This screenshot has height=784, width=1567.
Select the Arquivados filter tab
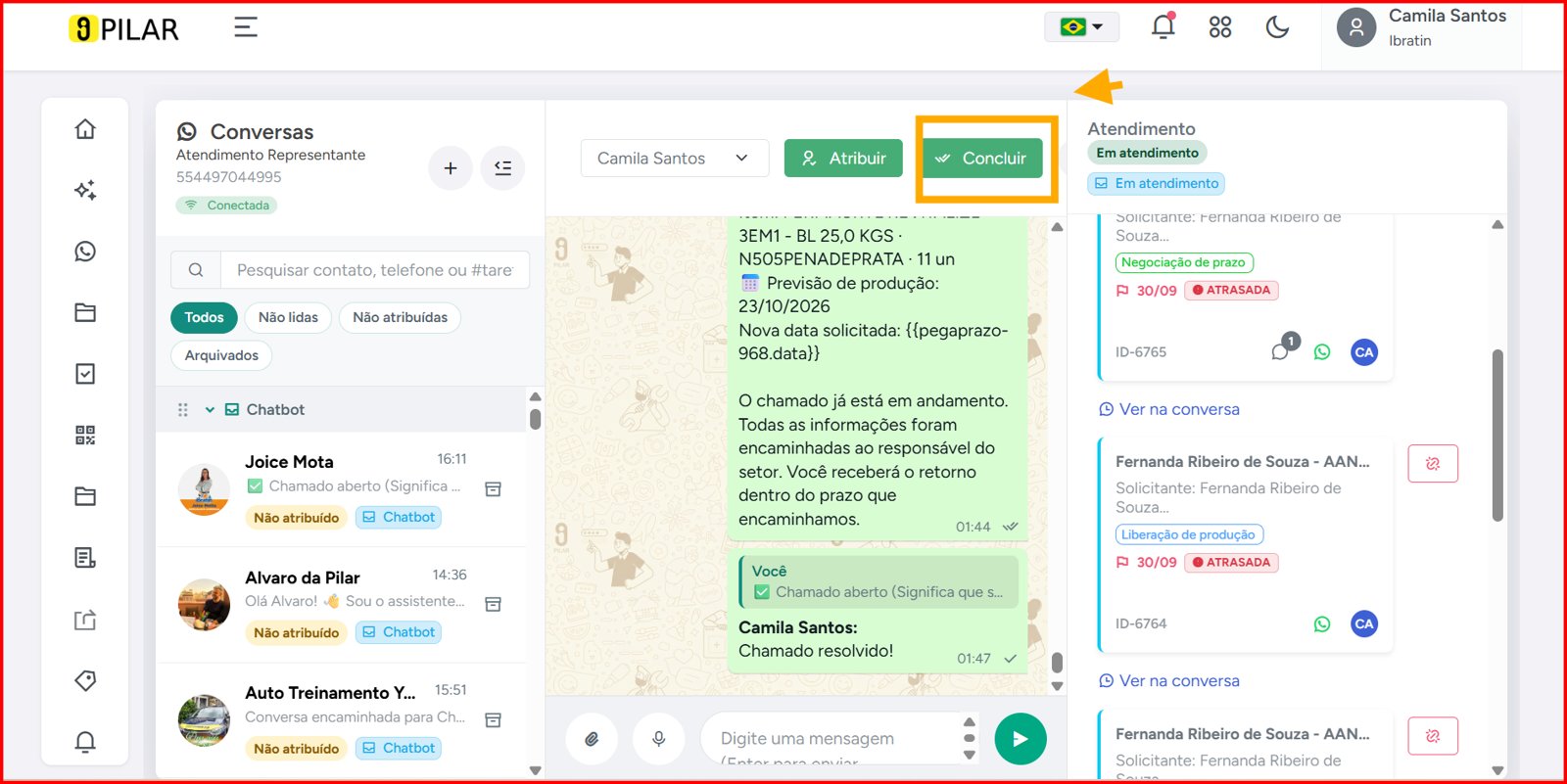(x=221, y=355)
